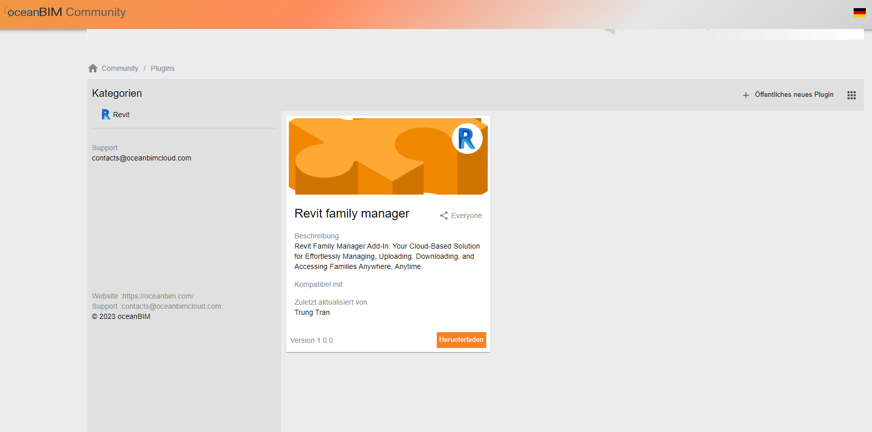Click the share icon next to Everyone
The image size is (872, 432).
click(444, 216)
